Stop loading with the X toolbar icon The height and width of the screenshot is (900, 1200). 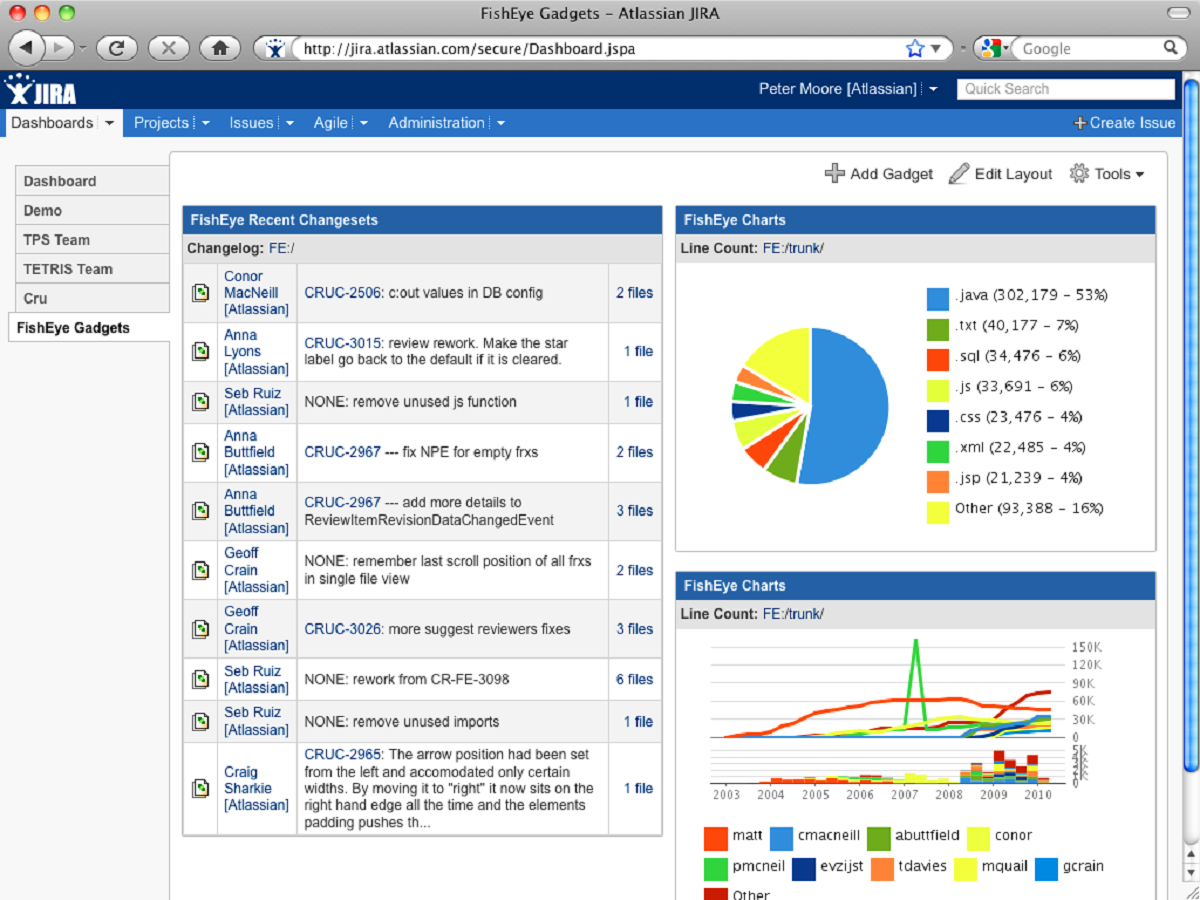[168, 47]
